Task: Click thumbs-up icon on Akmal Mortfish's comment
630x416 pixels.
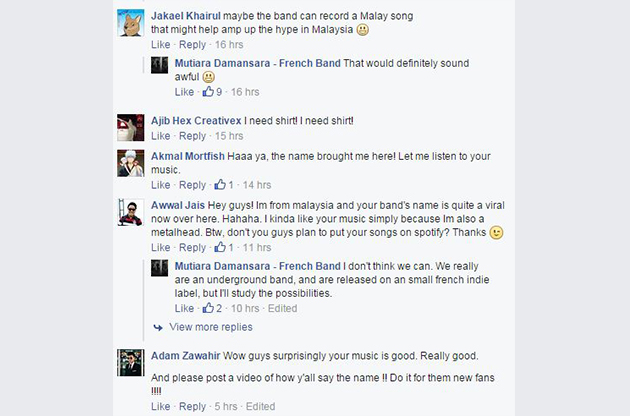Action: tap(220, 185)
